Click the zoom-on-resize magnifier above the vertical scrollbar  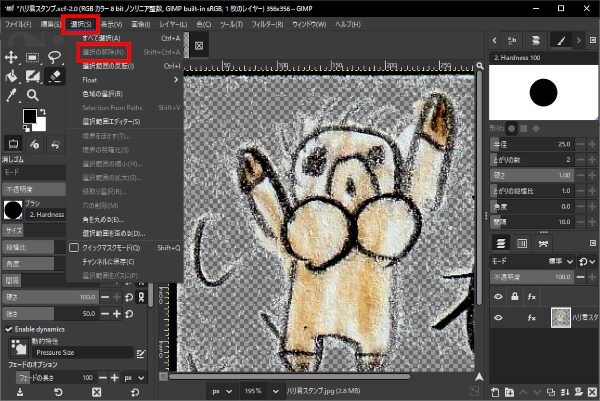(x=479, y=67)
